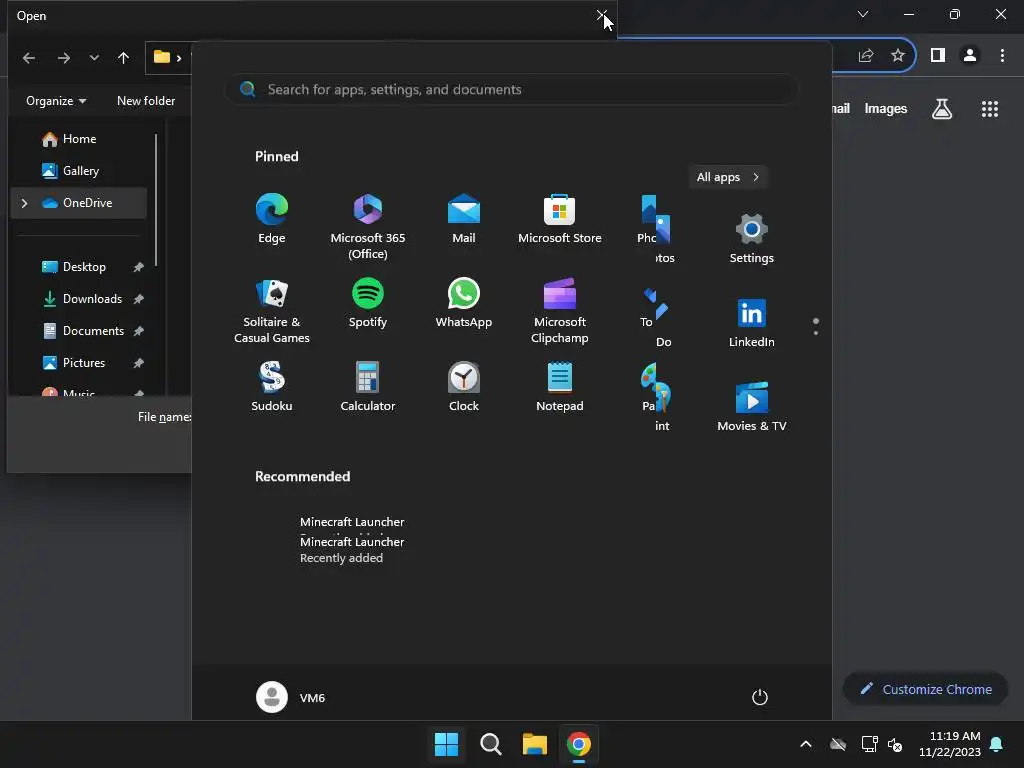1024x768 pixels.
Task: Open Documents quick access folder
Action: pos(93,330)
